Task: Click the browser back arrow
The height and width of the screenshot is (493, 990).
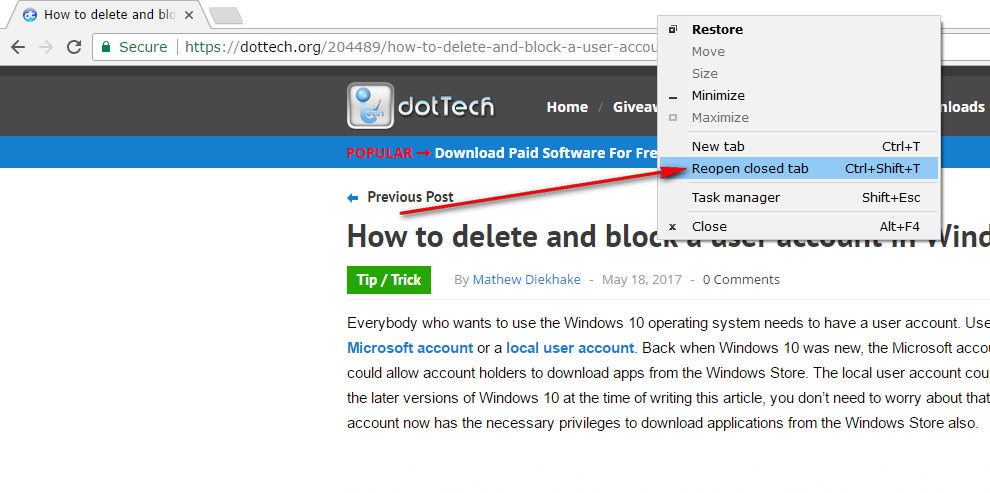Action: click(x=18, y=47)
